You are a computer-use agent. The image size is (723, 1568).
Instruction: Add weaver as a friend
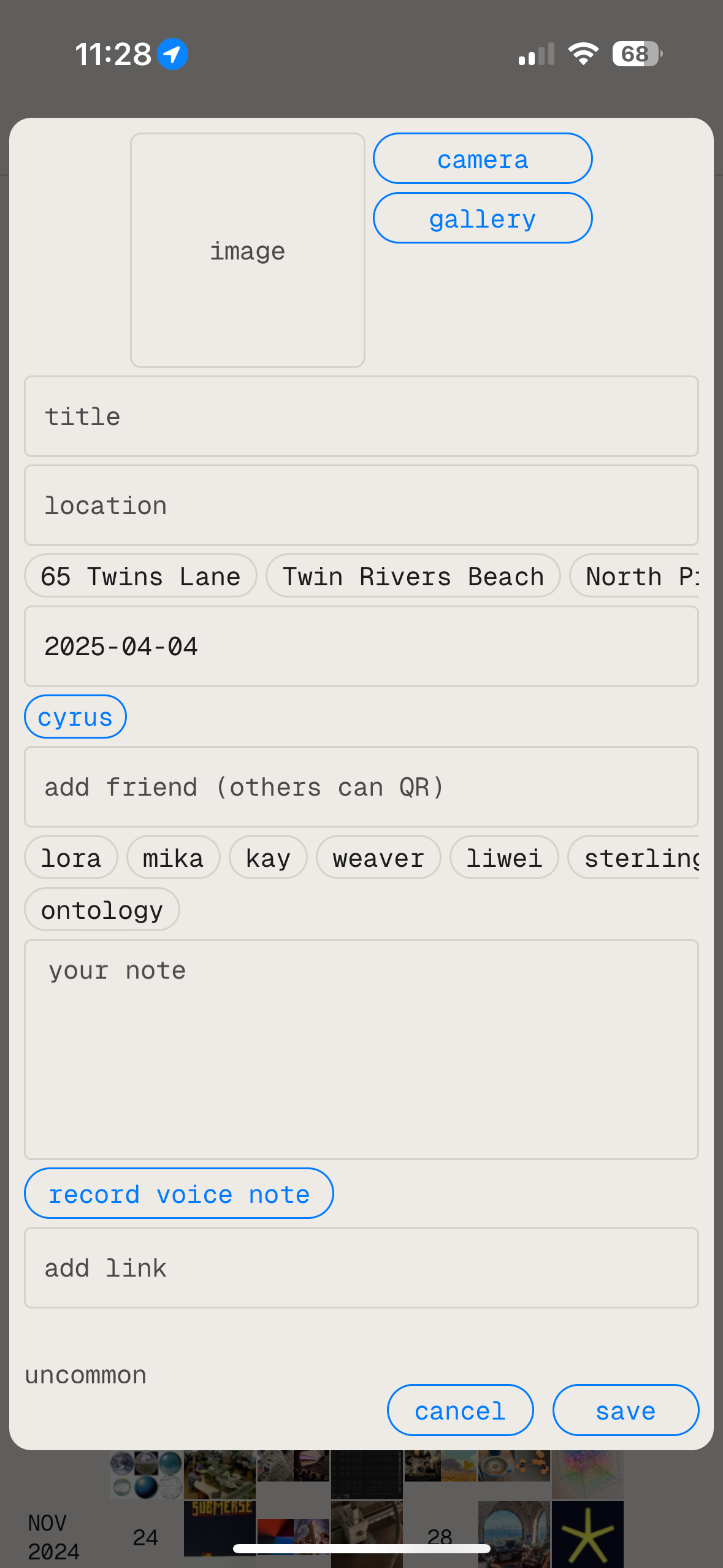click(x=378, y=858)
